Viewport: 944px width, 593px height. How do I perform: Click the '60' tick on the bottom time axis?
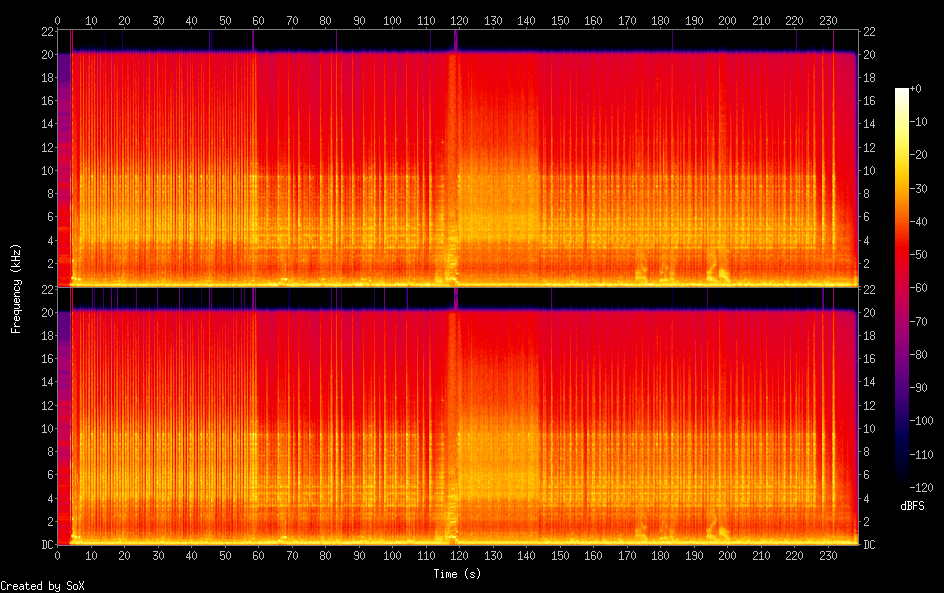point(258,555)
